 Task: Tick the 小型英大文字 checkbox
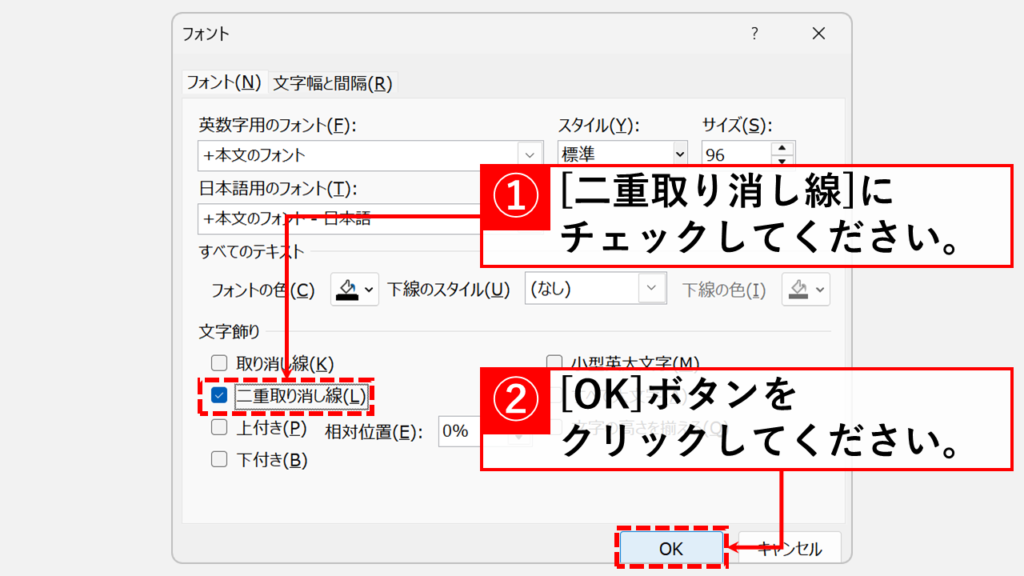pyautogui.click(x=554, y=362)
